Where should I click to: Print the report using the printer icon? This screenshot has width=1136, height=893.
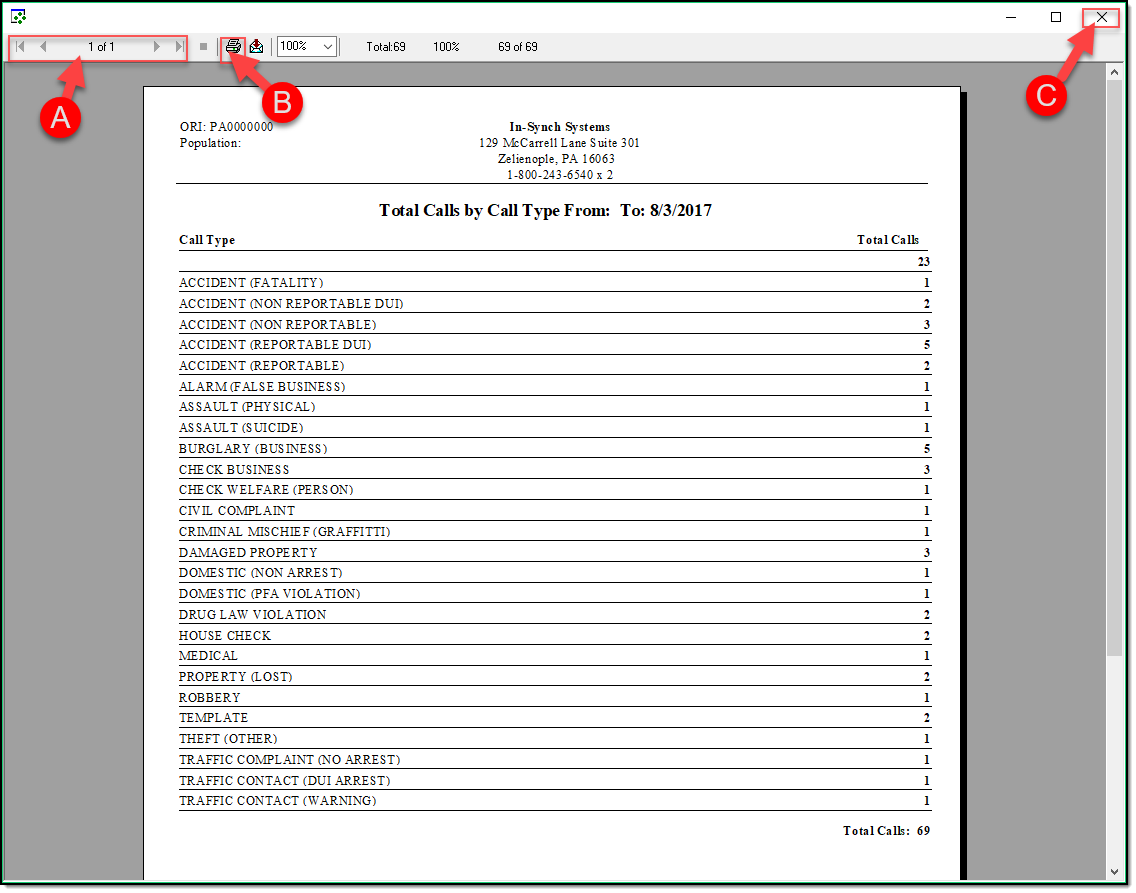click(233, 47)
